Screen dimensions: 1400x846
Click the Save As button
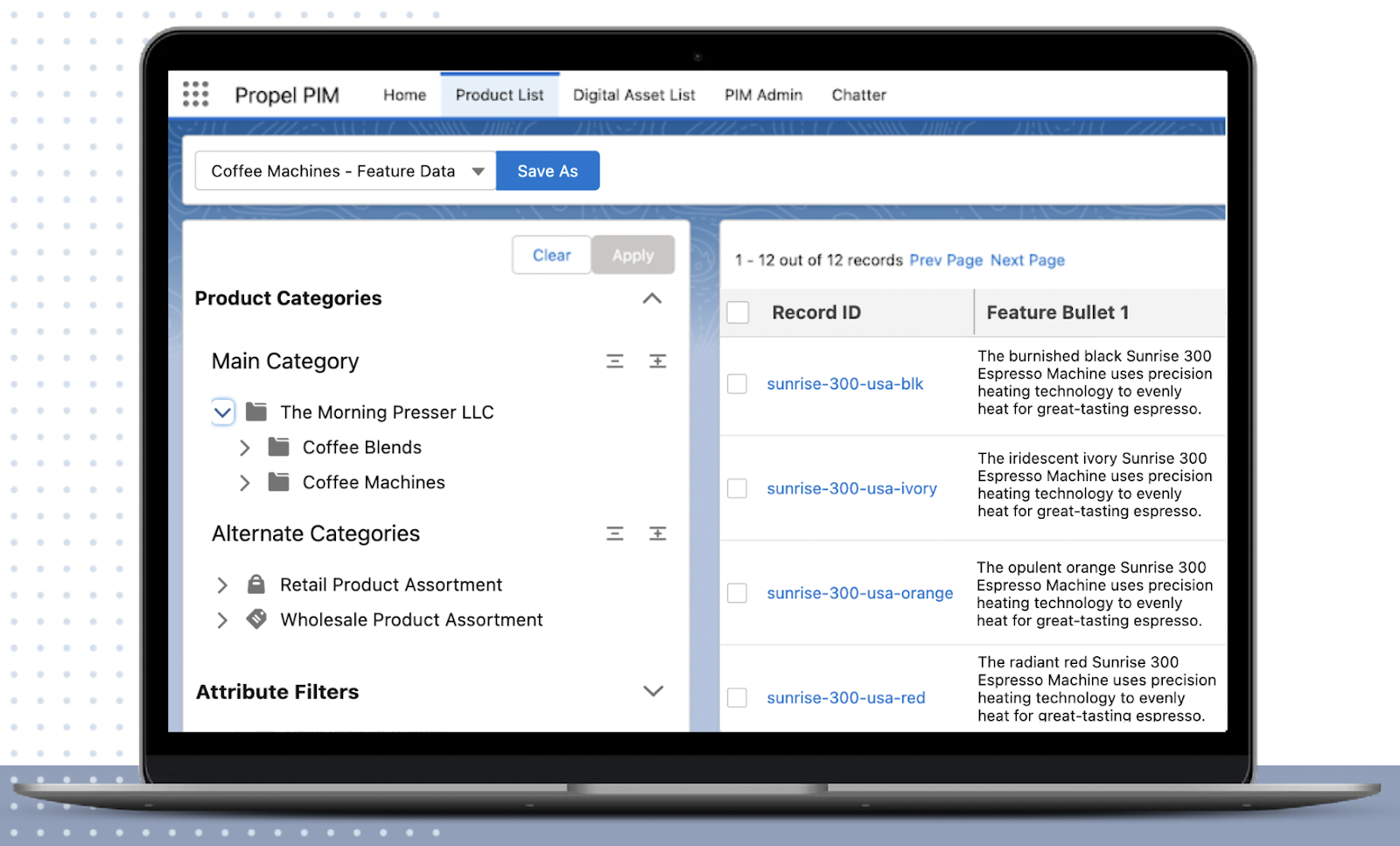(548, 171)
